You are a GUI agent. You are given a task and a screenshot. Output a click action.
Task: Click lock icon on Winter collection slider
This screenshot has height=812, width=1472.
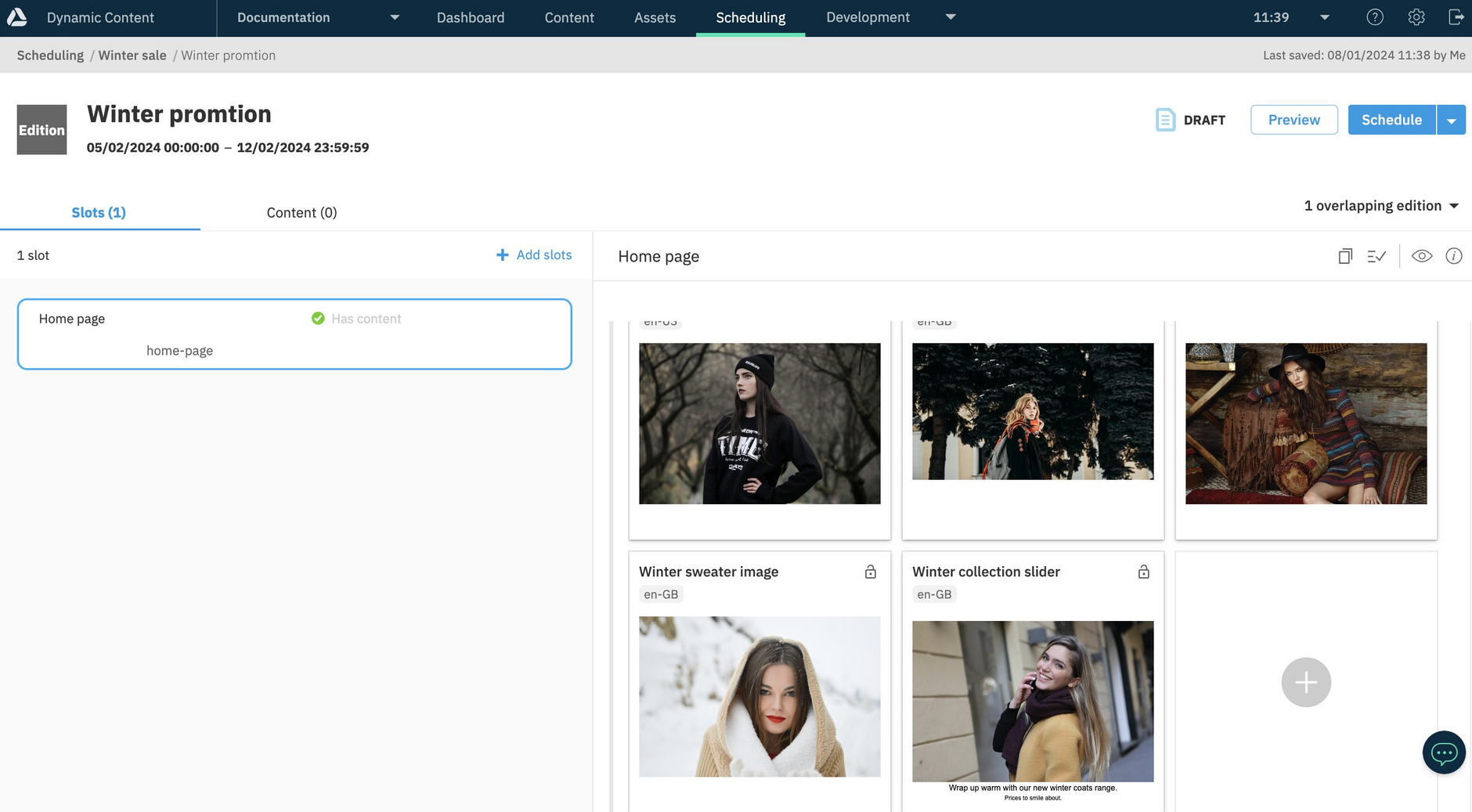point(1144,572)
